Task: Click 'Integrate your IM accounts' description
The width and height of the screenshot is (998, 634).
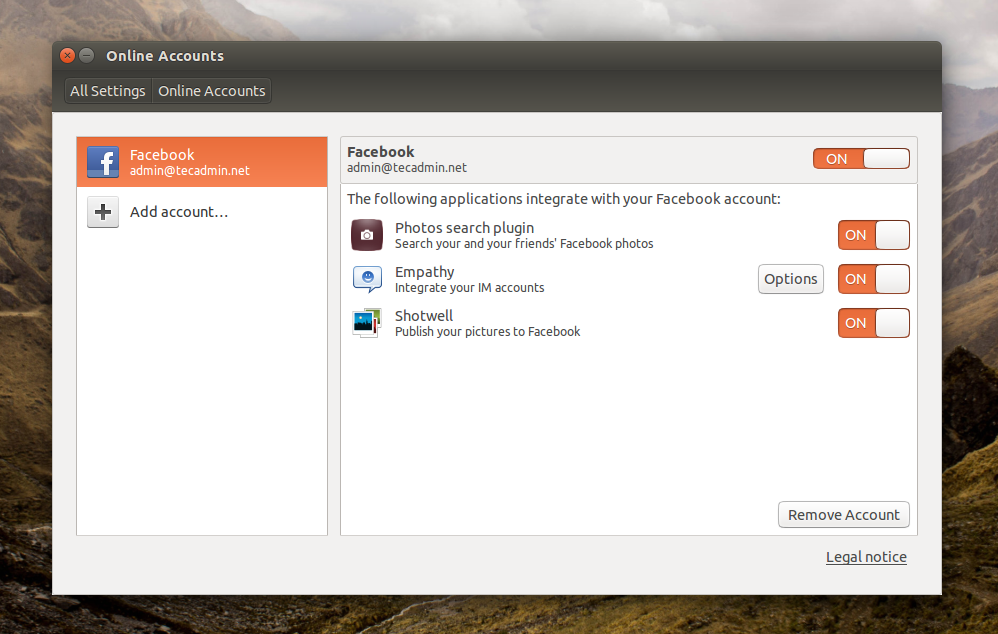Action: point(470,288)
